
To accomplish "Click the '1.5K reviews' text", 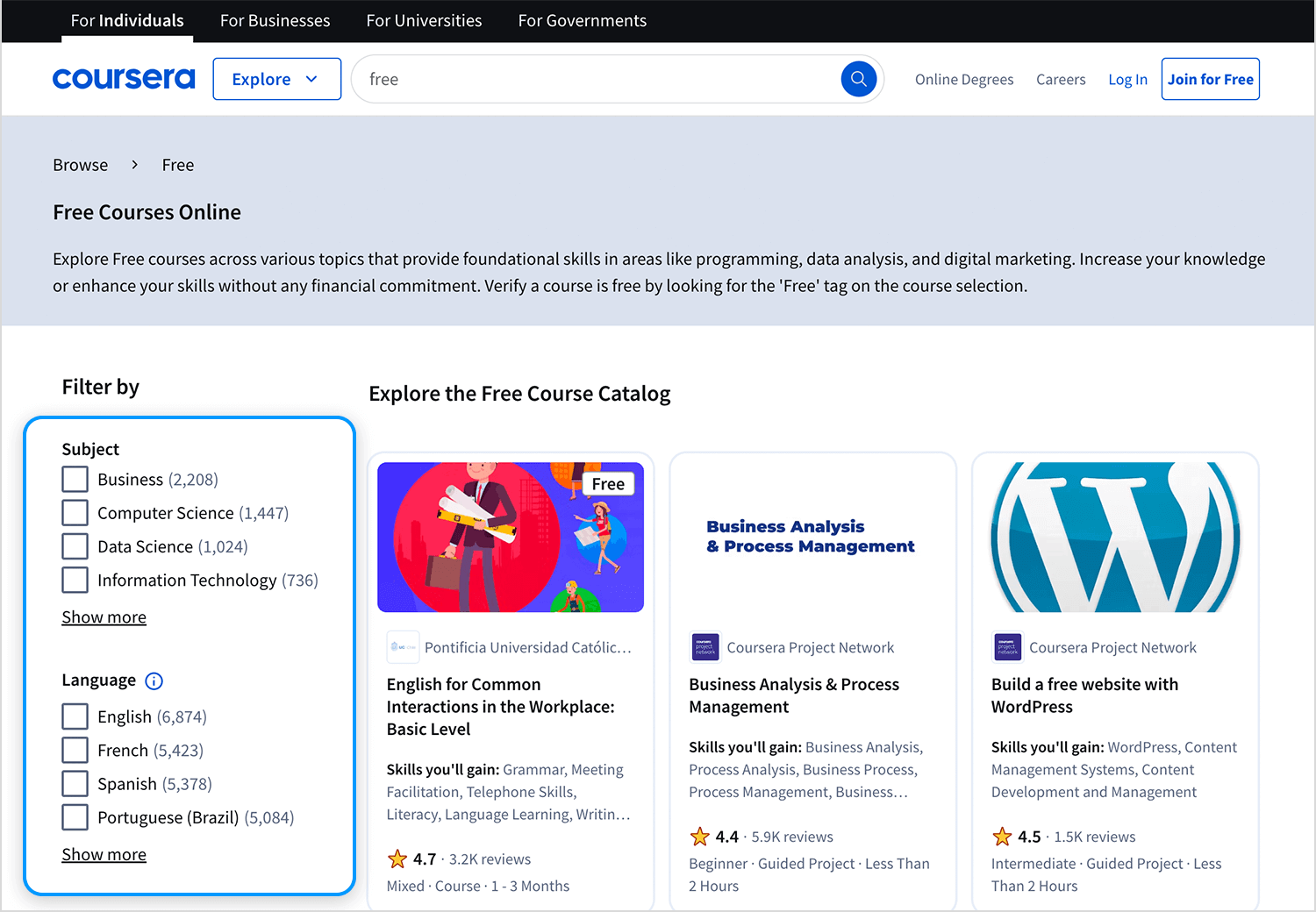I will point(1095,837).
